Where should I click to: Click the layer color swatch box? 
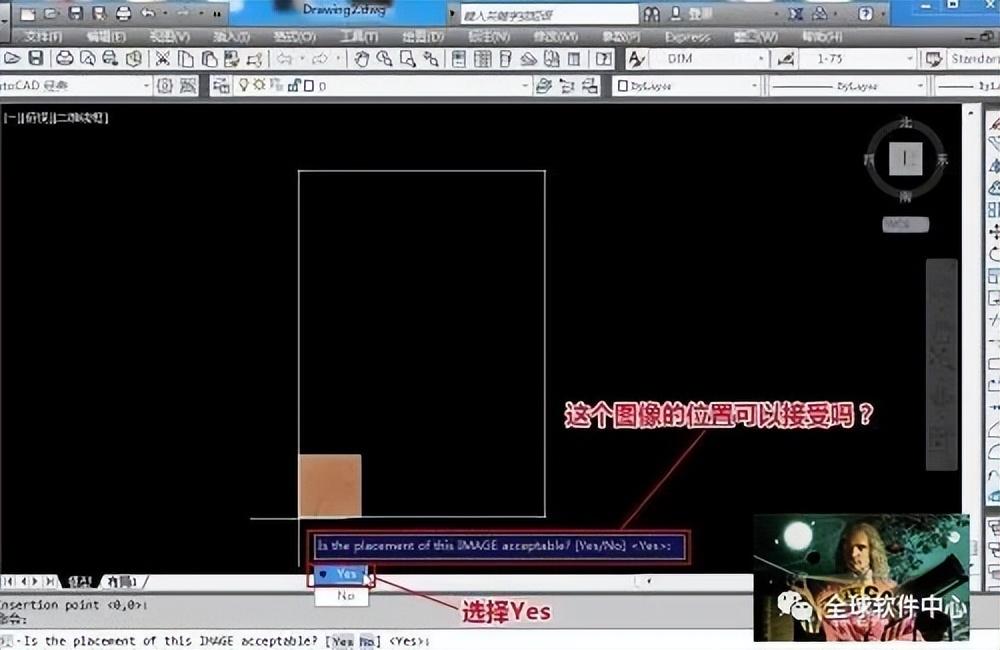coord(309,85)
